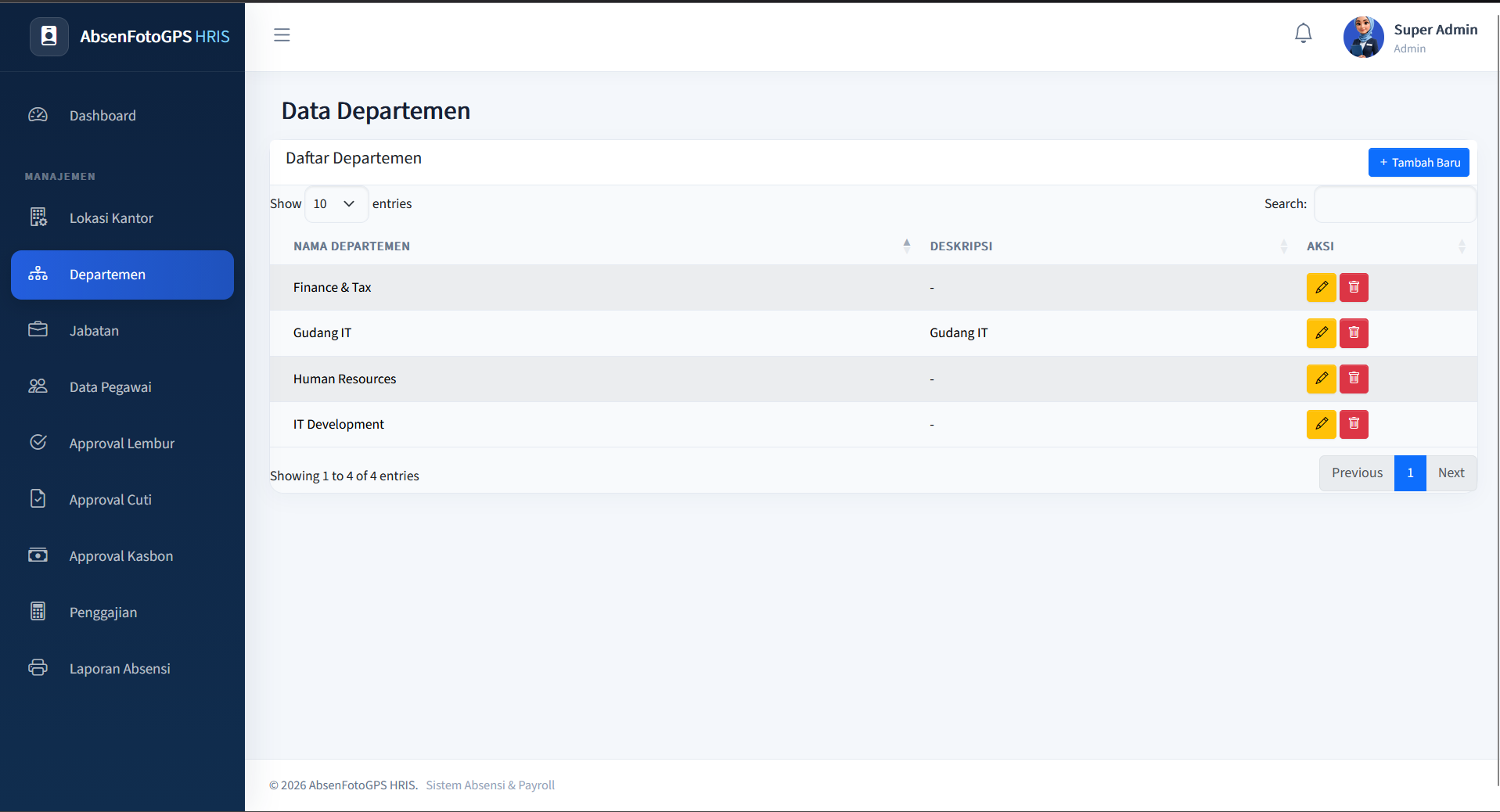
Task: Click the Finance & Tax cell
Action: click(x=594, y=288)
